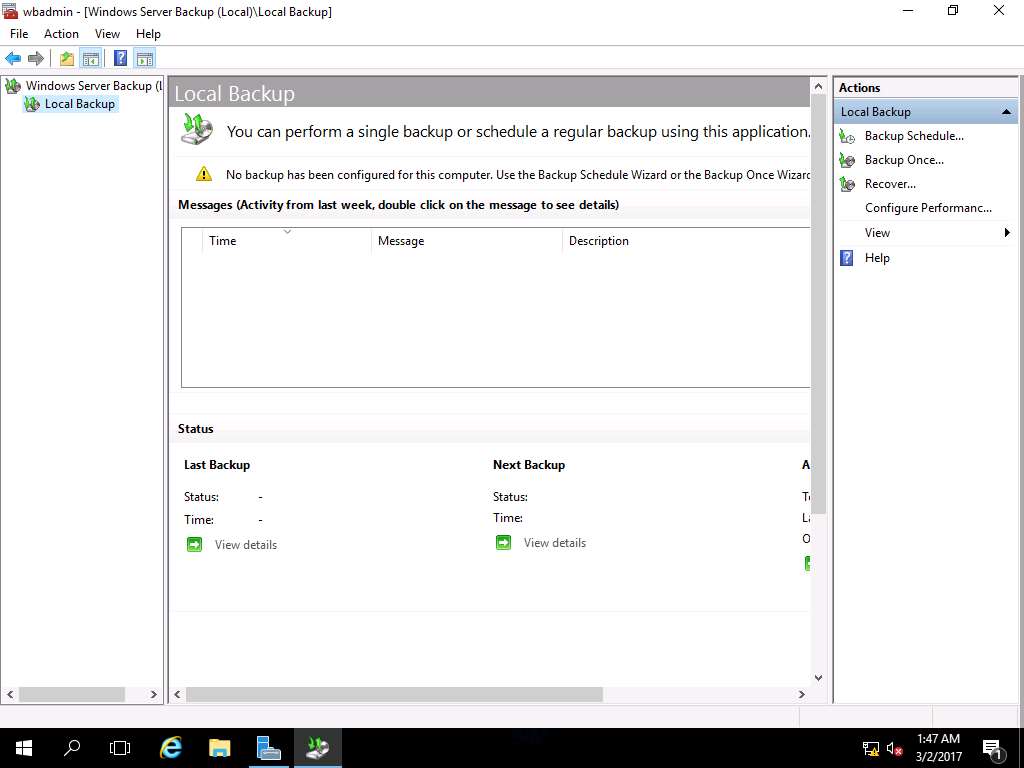Open the Help menu
The width and height of the screenshot is (1024, 768).
tap(148, 34)
